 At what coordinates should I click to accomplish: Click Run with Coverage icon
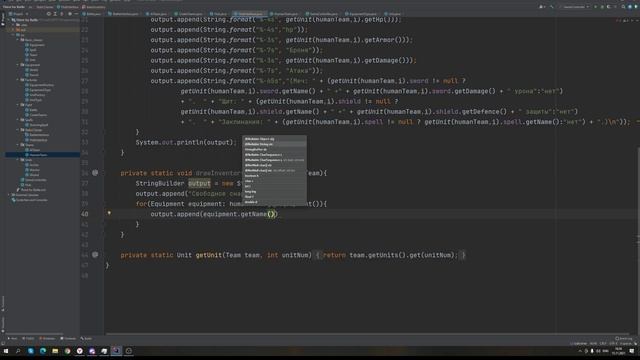click(x=609, y=7)
